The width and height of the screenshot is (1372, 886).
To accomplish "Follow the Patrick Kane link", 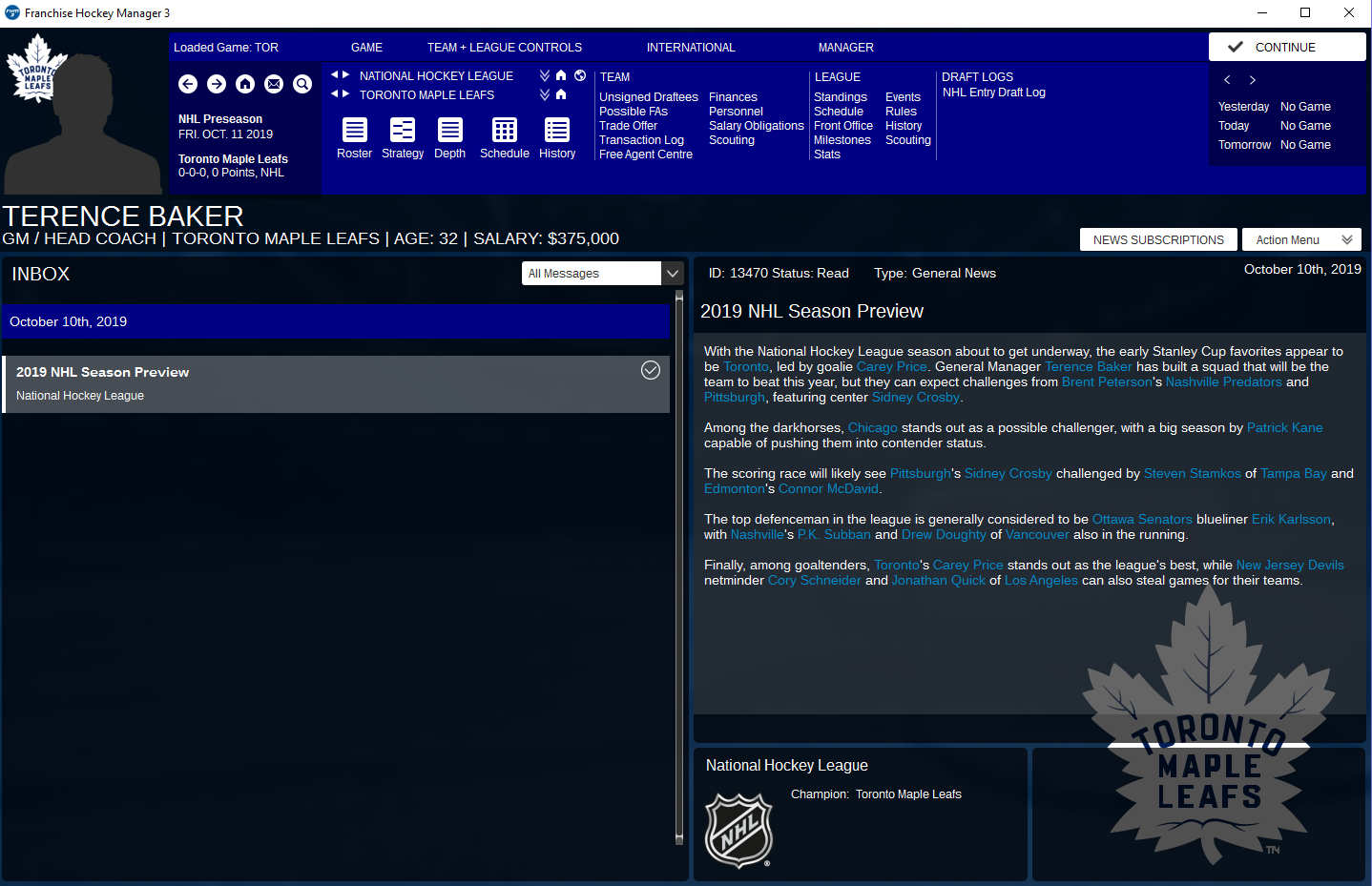I will point(1284,427).
